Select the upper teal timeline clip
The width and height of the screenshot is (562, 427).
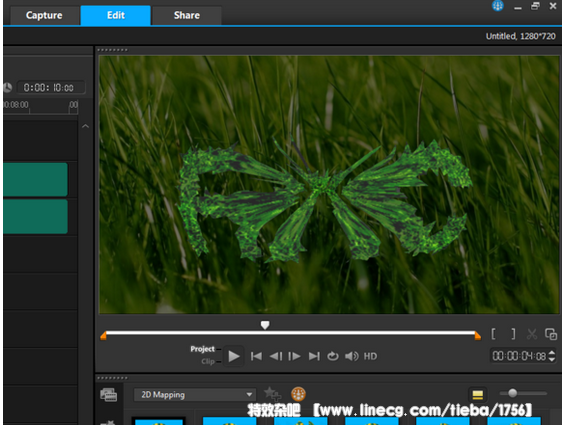(35, 179)
